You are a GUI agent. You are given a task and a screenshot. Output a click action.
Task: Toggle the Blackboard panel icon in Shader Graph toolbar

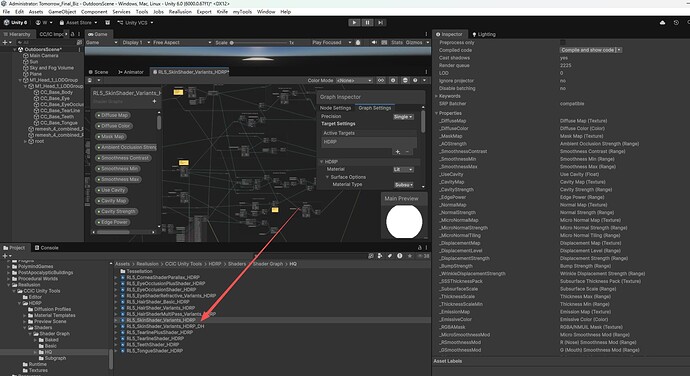381,81
